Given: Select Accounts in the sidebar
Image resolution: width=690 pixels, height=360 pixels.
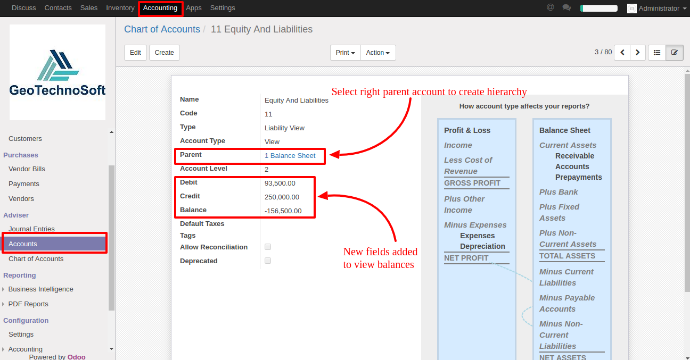Looking at the screenshot, I should coord(55,243).
